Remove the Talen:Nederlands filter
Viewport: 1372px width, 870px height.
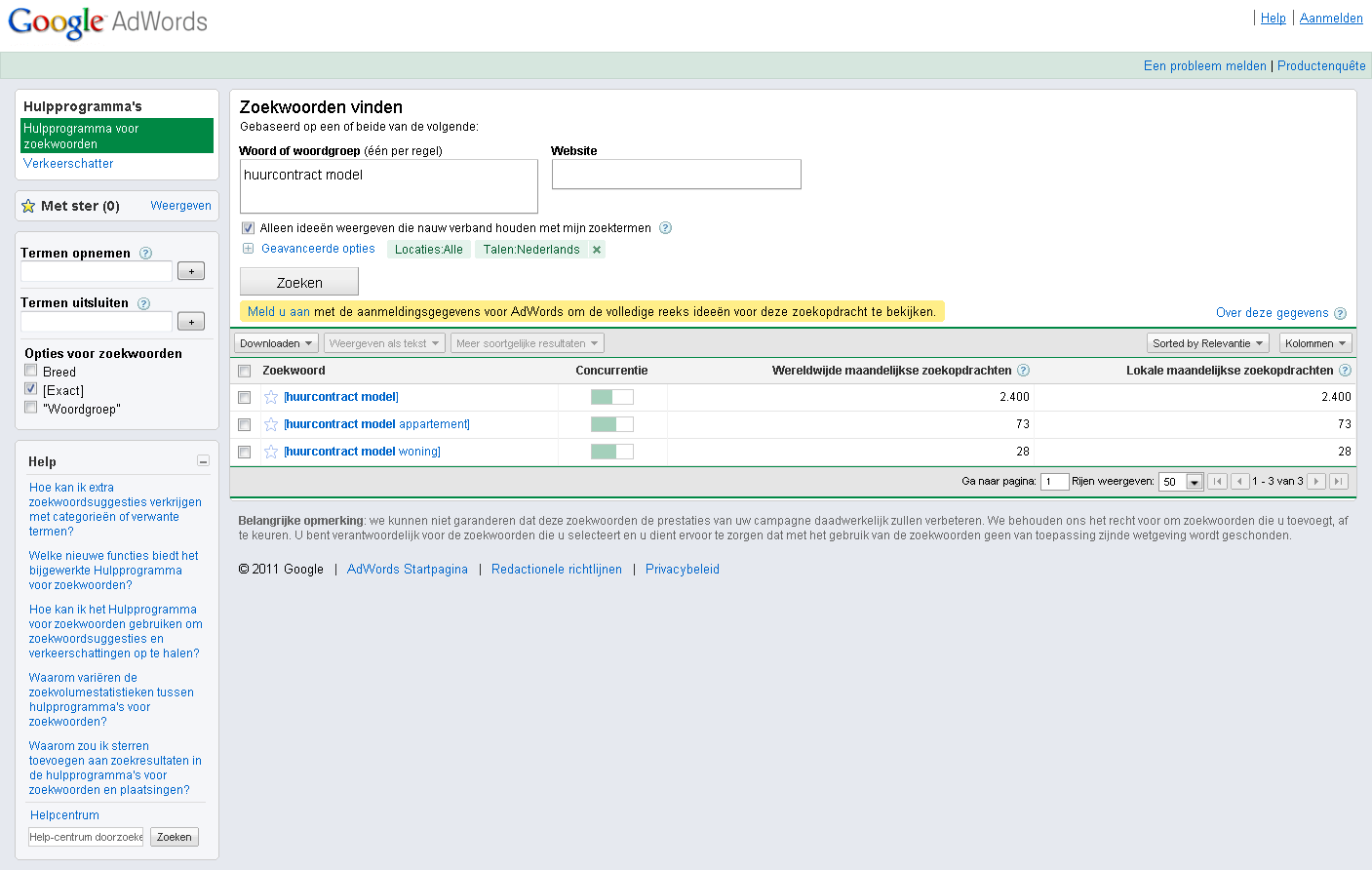597,250
